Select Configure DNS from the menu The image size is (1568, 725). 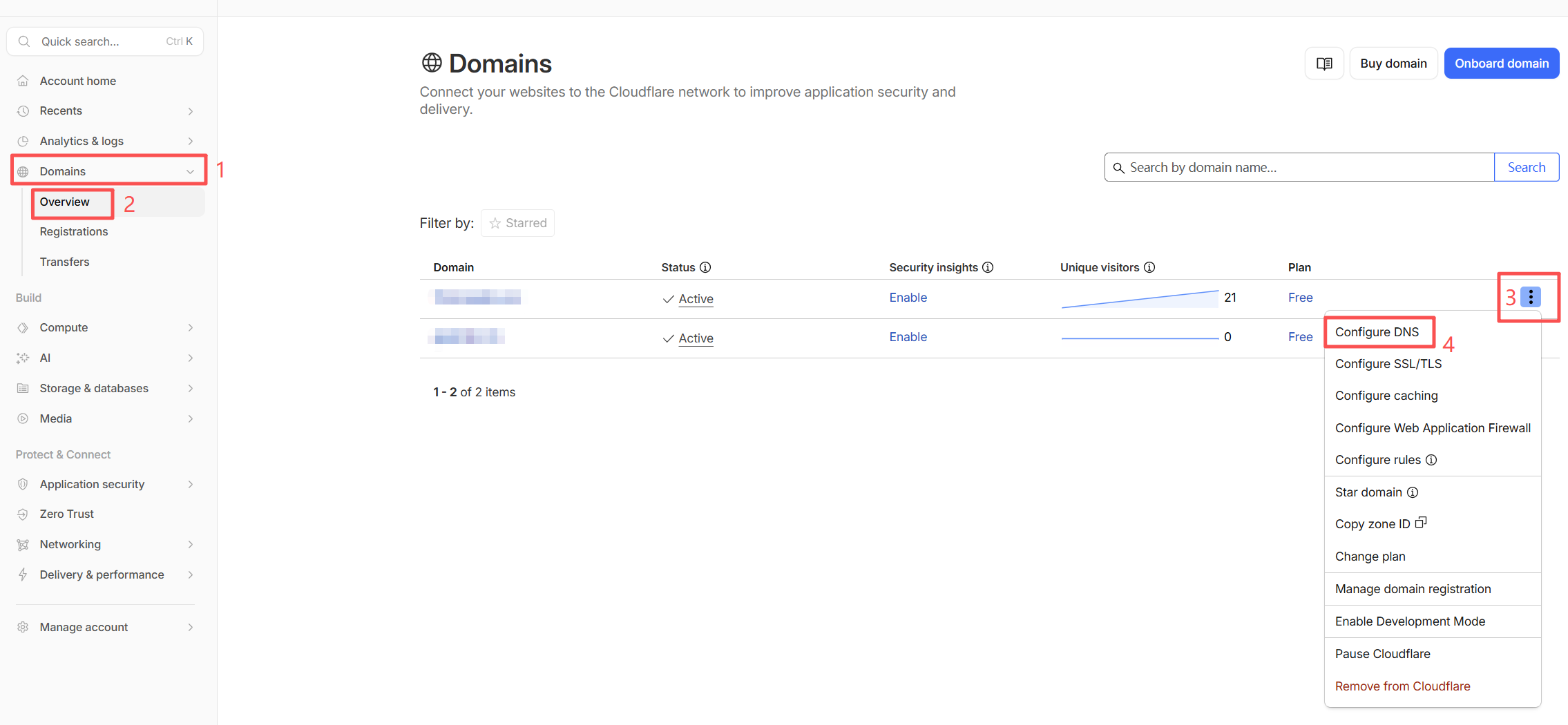1377,332
